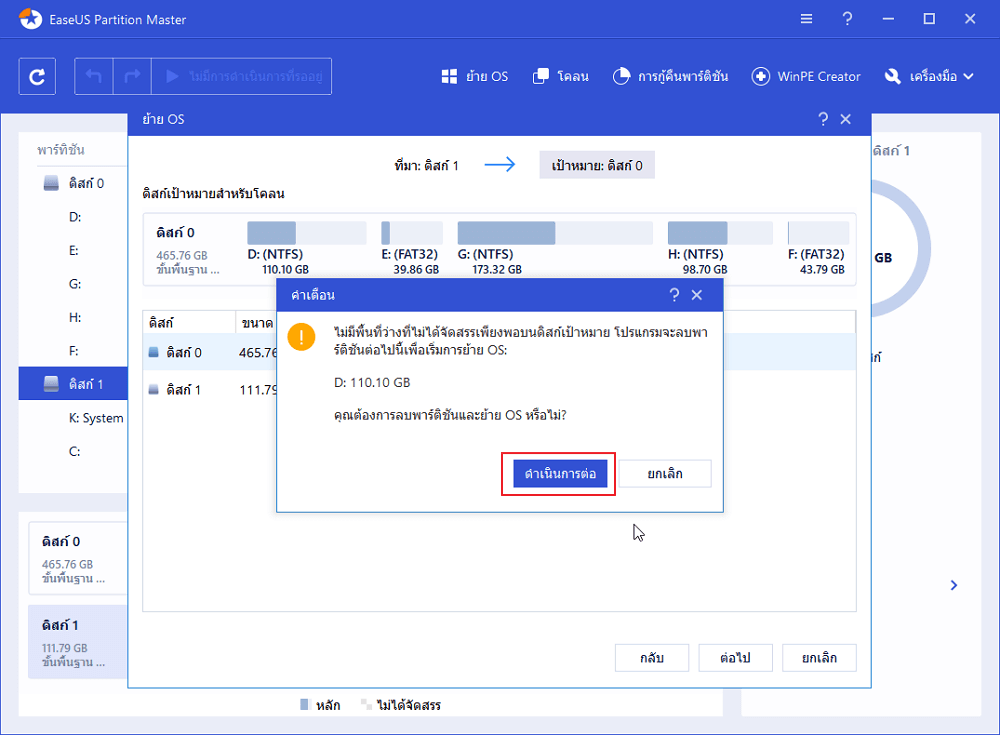Click the ดิสก์ 0 465.76 GB card at bottom left

78,559
